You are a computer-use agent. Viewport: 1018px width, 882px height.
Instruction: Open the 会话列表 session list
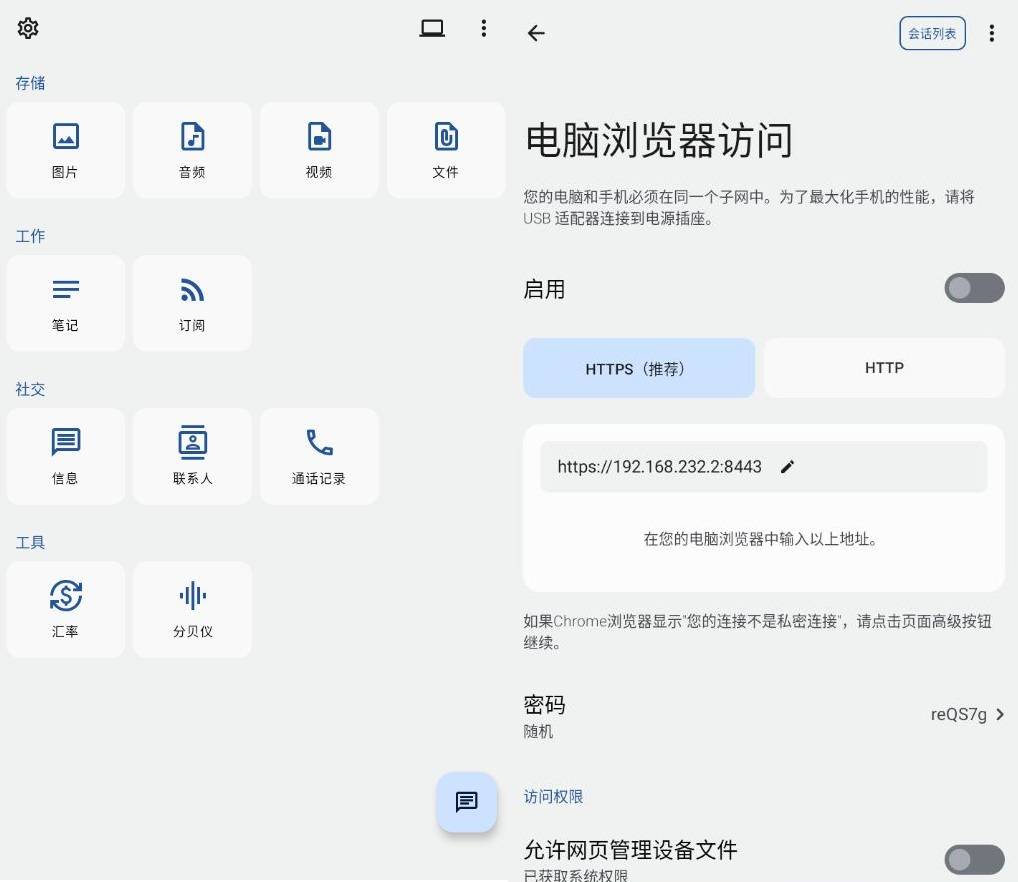click(932, 33)
